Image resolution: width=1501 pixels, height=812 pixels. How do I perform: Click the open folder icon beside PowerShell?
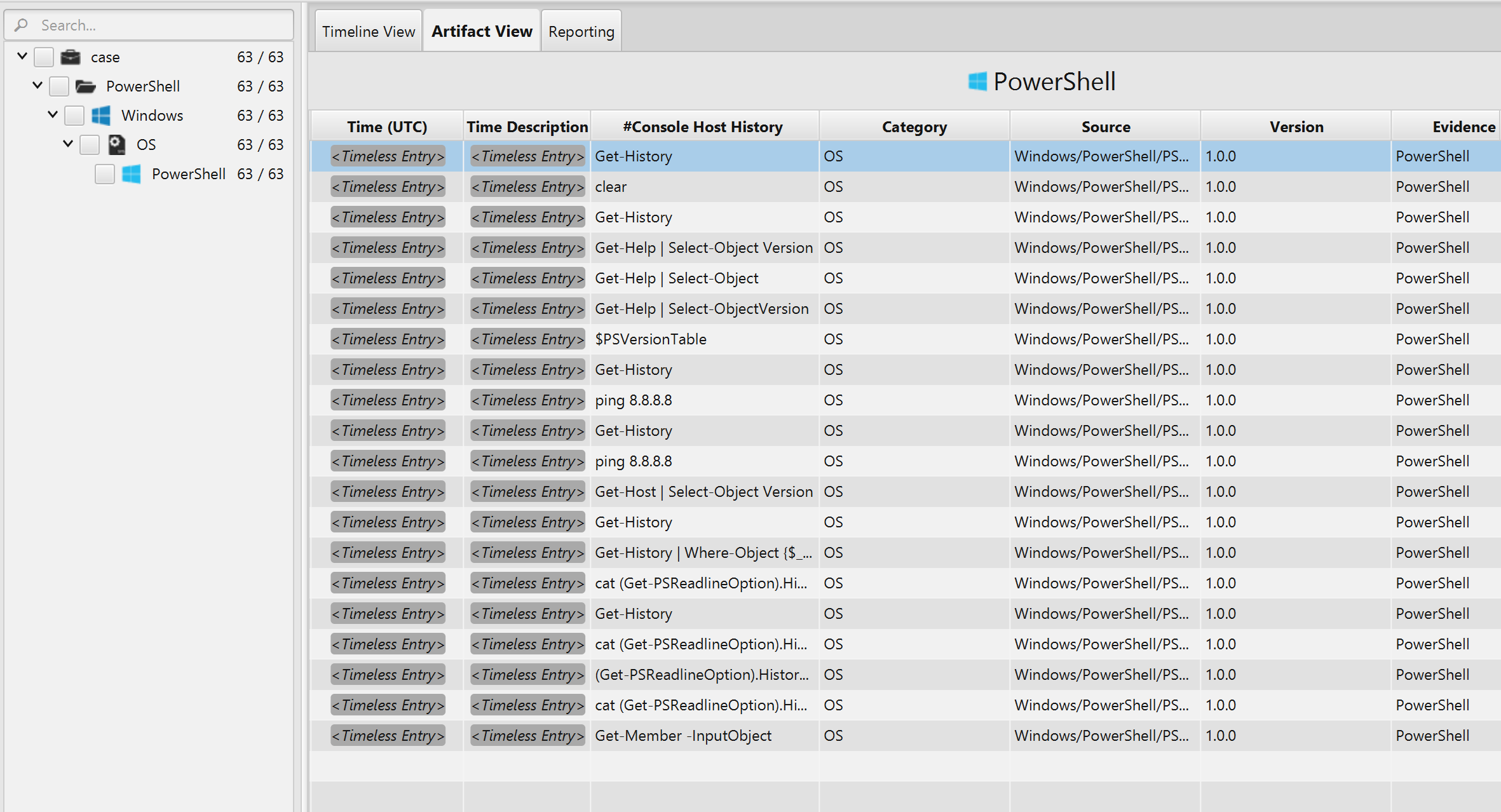pos(86,86)
